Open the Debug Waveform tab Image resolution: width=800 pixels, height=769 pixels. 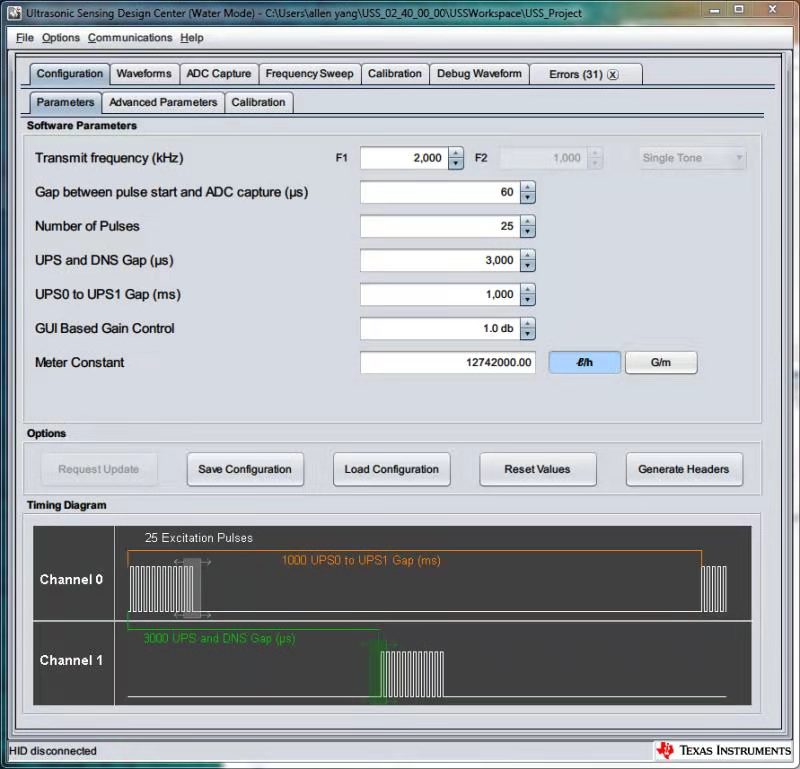479,74
